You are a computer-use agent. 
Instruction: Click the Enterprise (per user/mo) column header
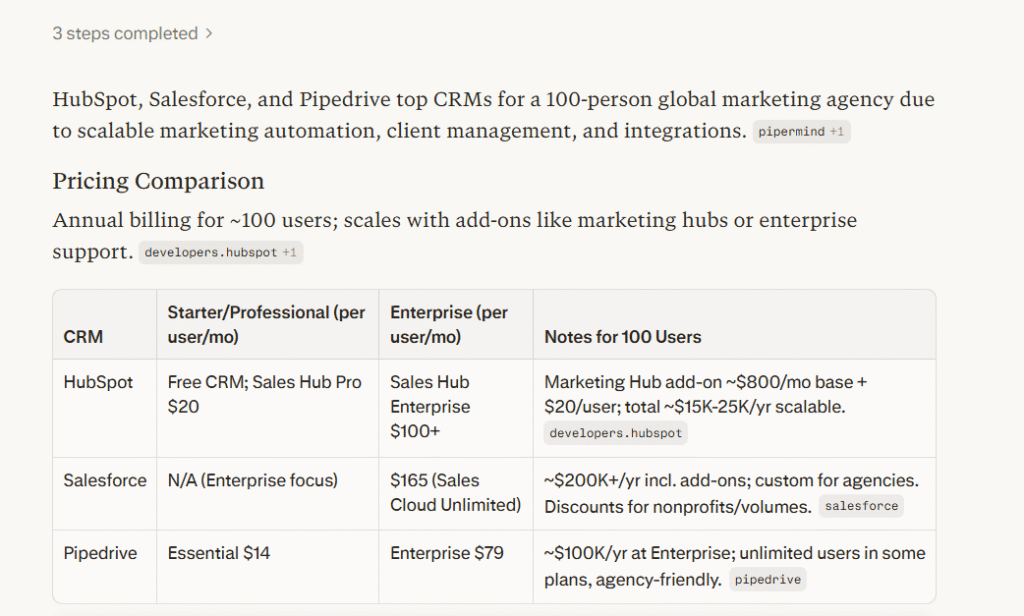coord(449,325)
